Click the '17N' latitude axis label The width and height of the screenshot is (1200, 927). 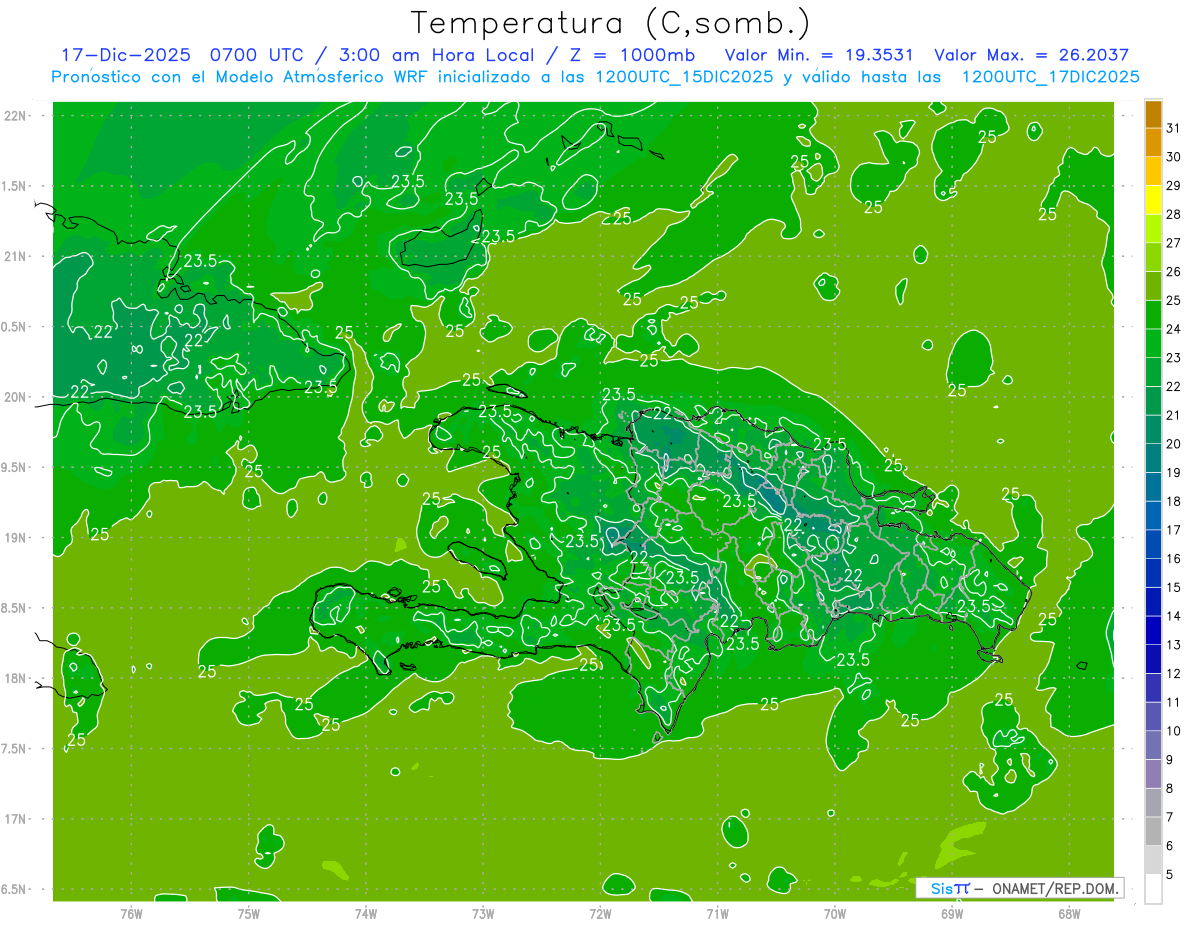(16, 819)
